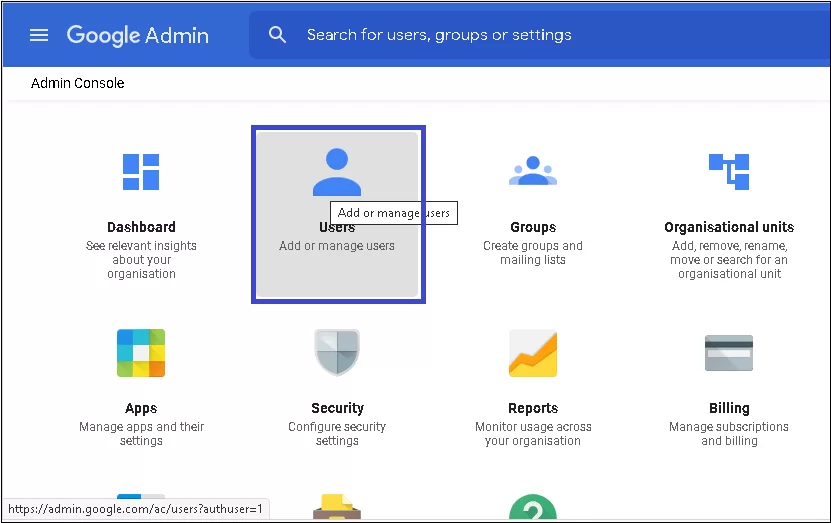Screen dimensions: 831x523
Task: Click 'Monitor usage across your organisation' text
Action: 533,433
